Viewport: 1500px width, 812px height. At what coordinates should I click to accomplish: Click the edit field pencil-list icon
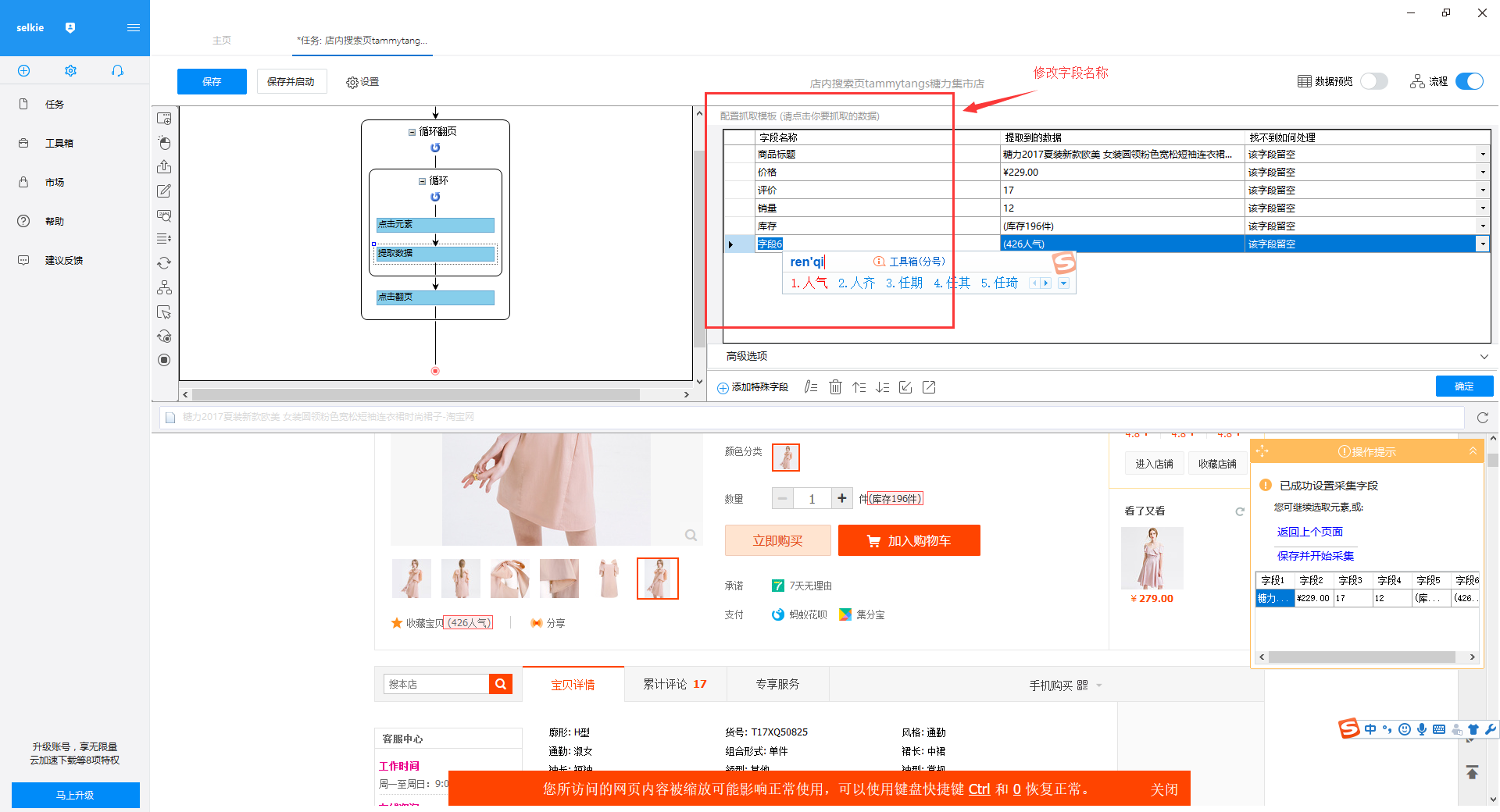coord(811,387)
